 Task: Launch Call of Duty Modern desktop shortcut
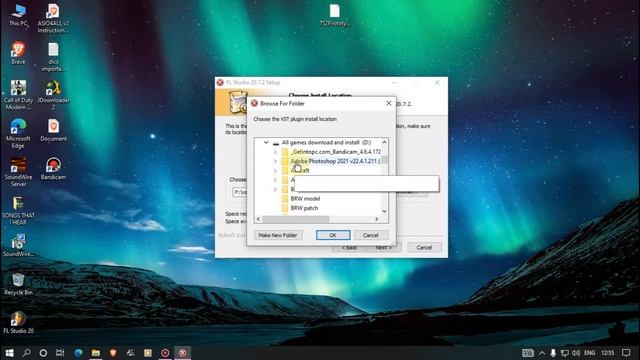(18, 95)
